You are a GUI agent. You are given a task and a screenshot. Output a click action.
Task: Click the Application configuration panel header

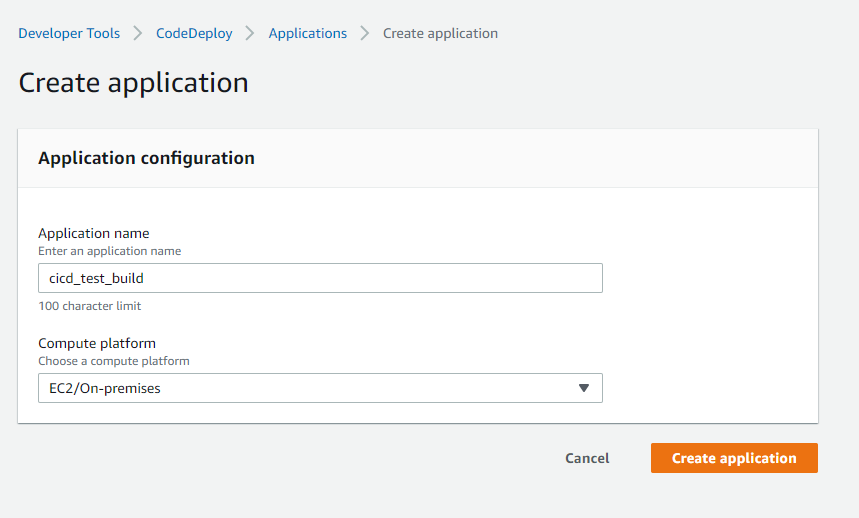click(146, 158)
